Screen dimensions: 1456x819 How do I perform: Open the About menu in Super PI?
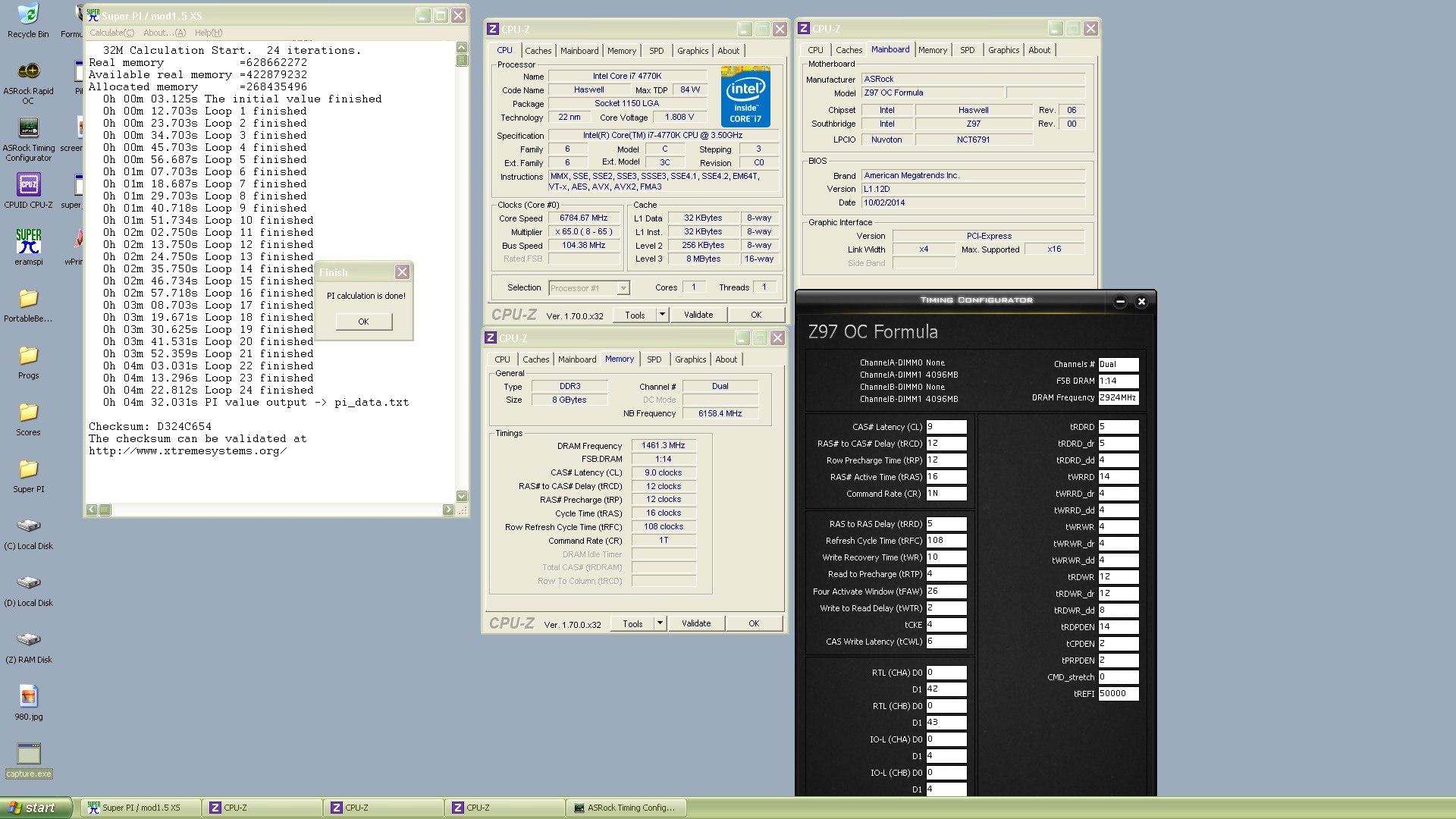click(x=165, y=33)
